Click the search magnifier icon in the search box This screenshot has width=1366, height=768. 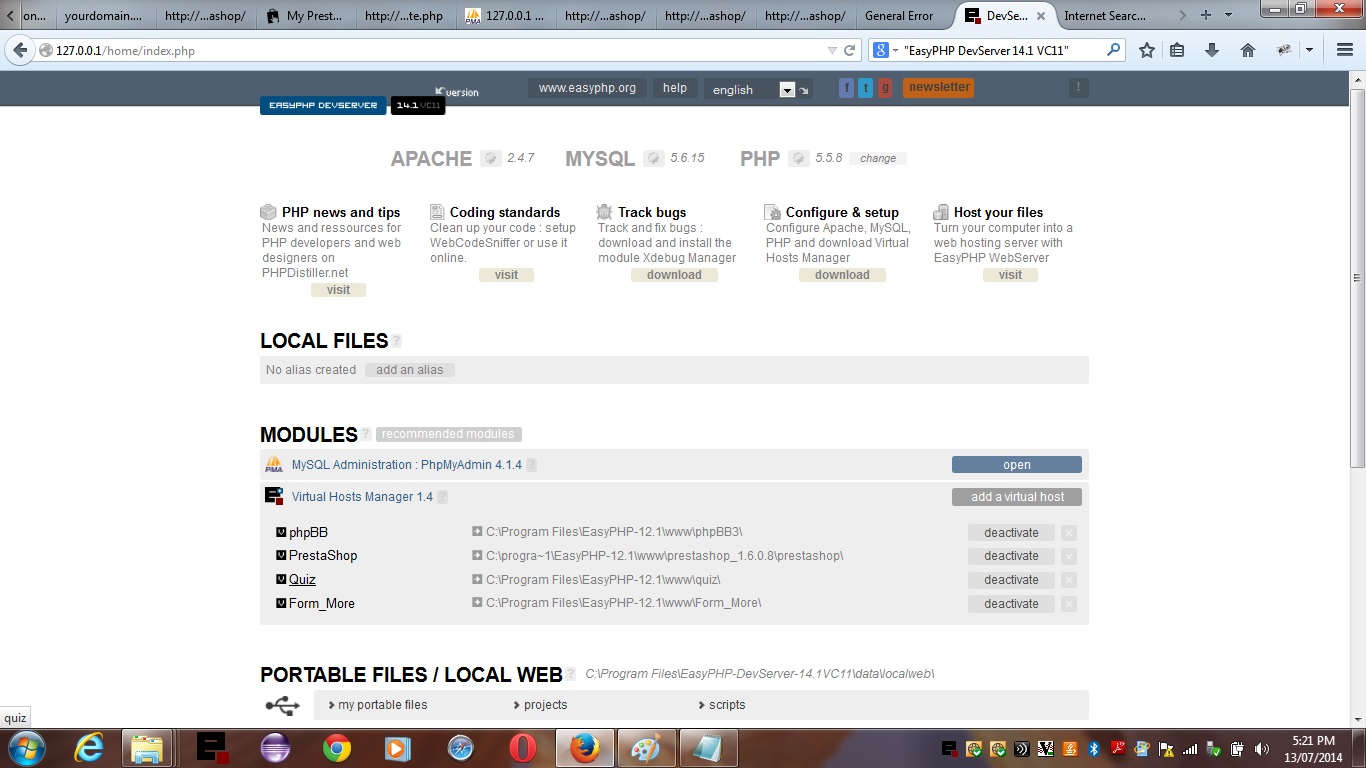tap(1113, 50)
